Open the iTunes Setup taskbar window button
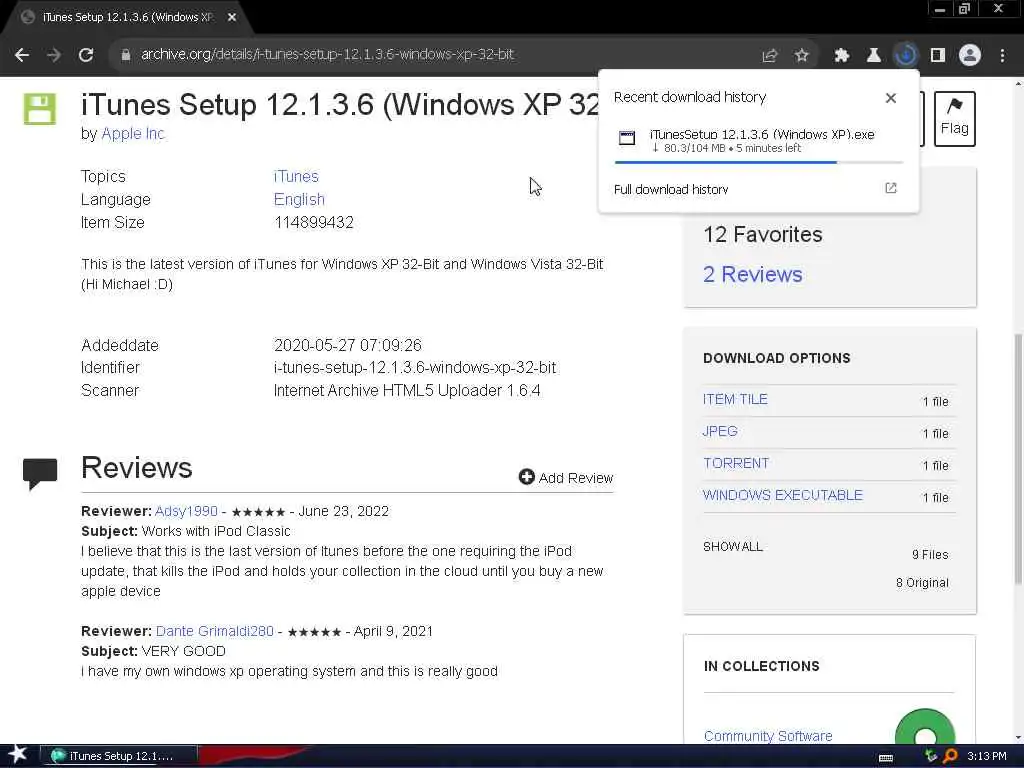 coord(119,756)
